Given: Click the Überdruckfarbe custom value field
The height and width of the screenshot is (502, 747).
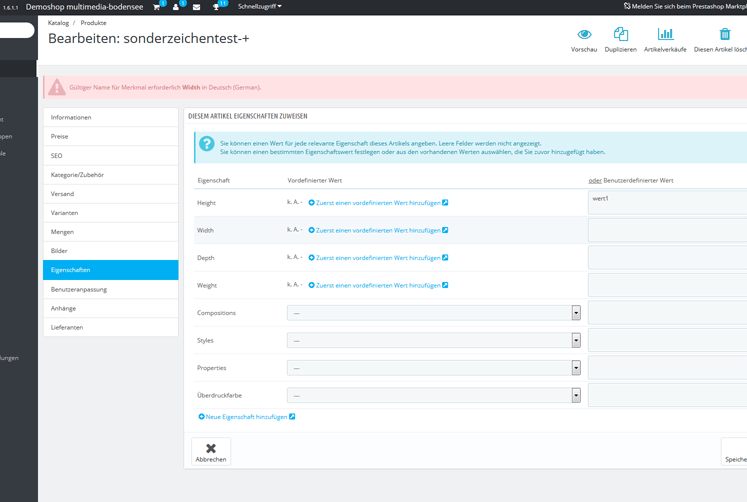Looking at the screenshot, I should click(x=667, y=396).
